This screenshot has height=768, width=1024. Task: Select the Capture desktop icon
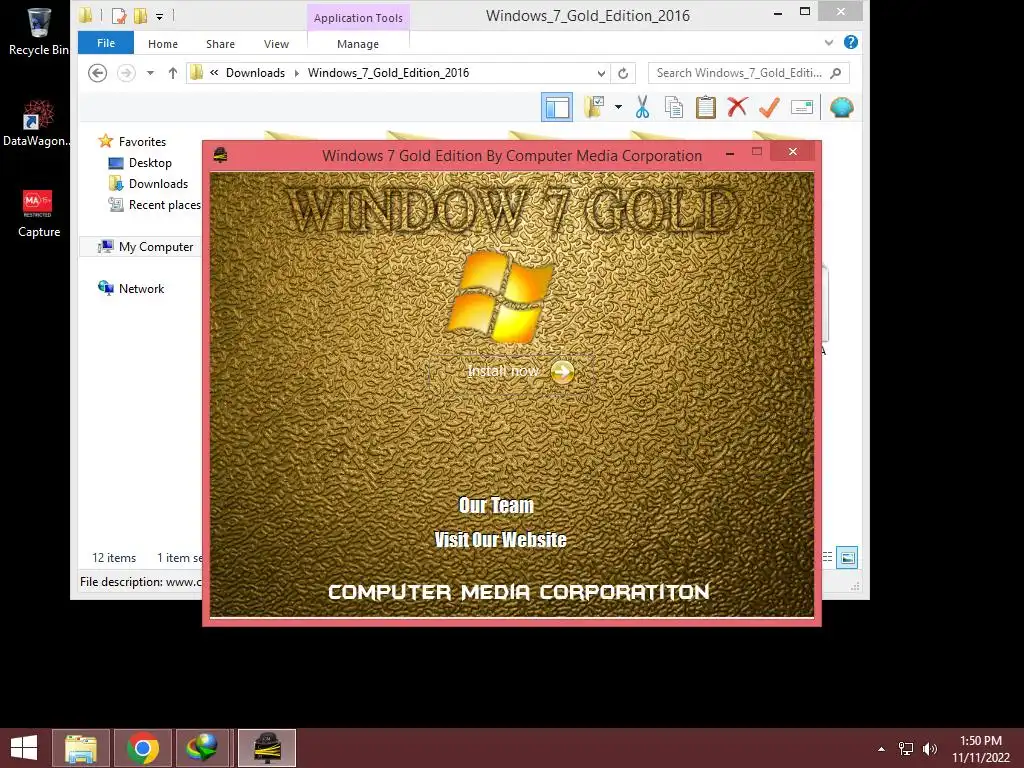point(38,214)
